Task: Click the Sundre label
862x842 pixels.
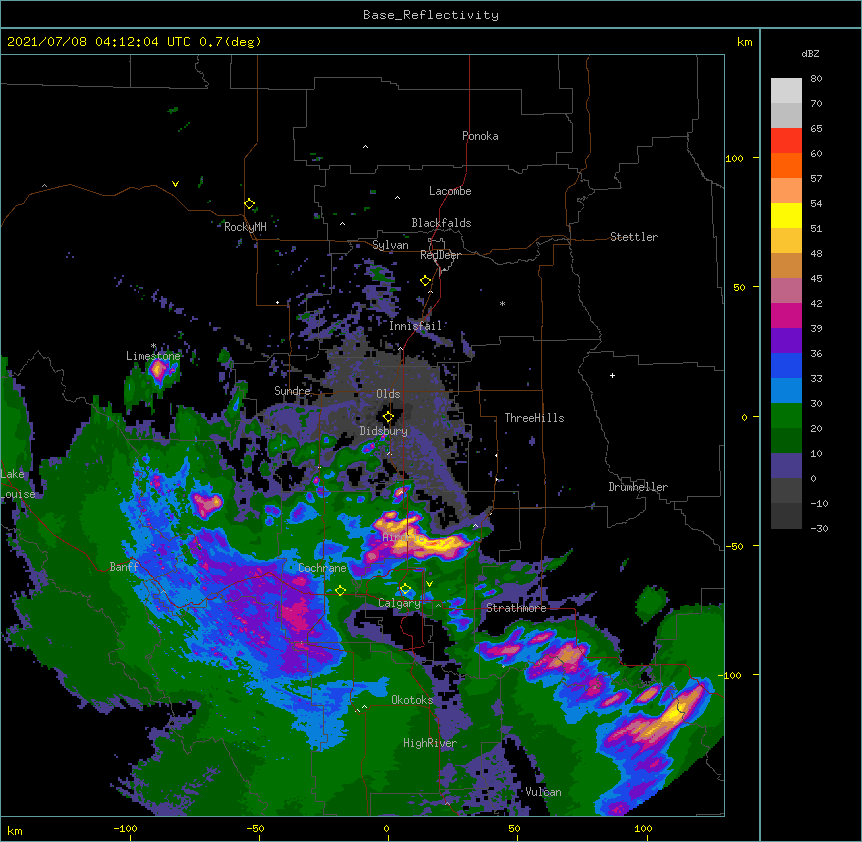Action: click(292, 391)
